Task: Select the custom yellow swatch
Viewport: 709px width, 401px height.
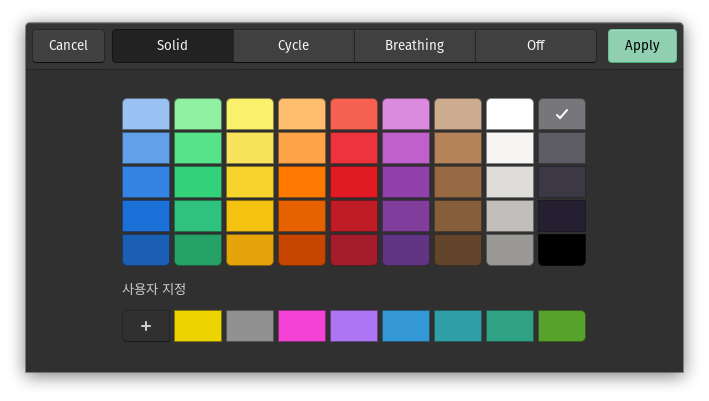Action: [x=198, y=326]
